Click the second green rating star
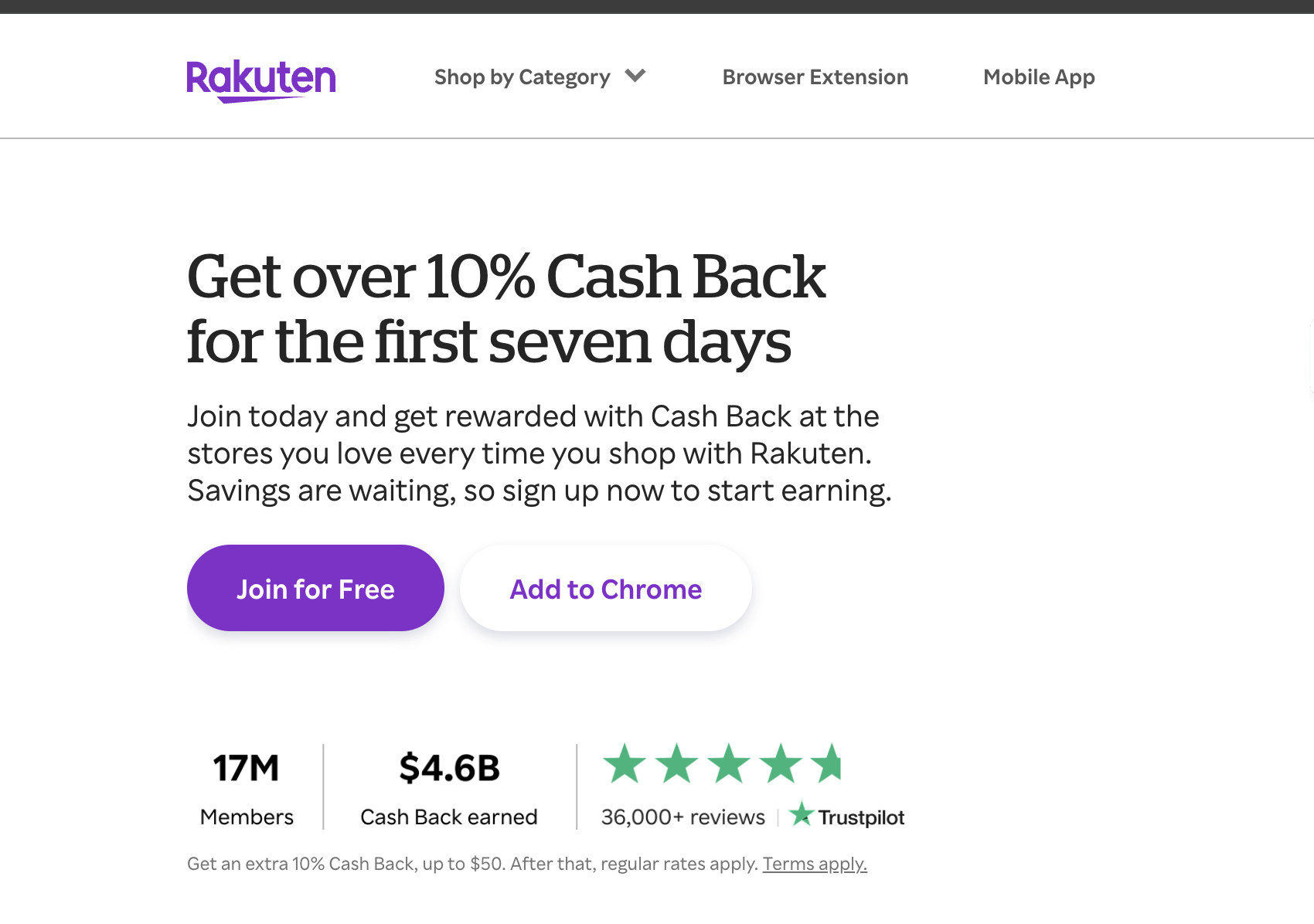The height and width of the screenshot is (924, 1314). (x=677, y=764)
